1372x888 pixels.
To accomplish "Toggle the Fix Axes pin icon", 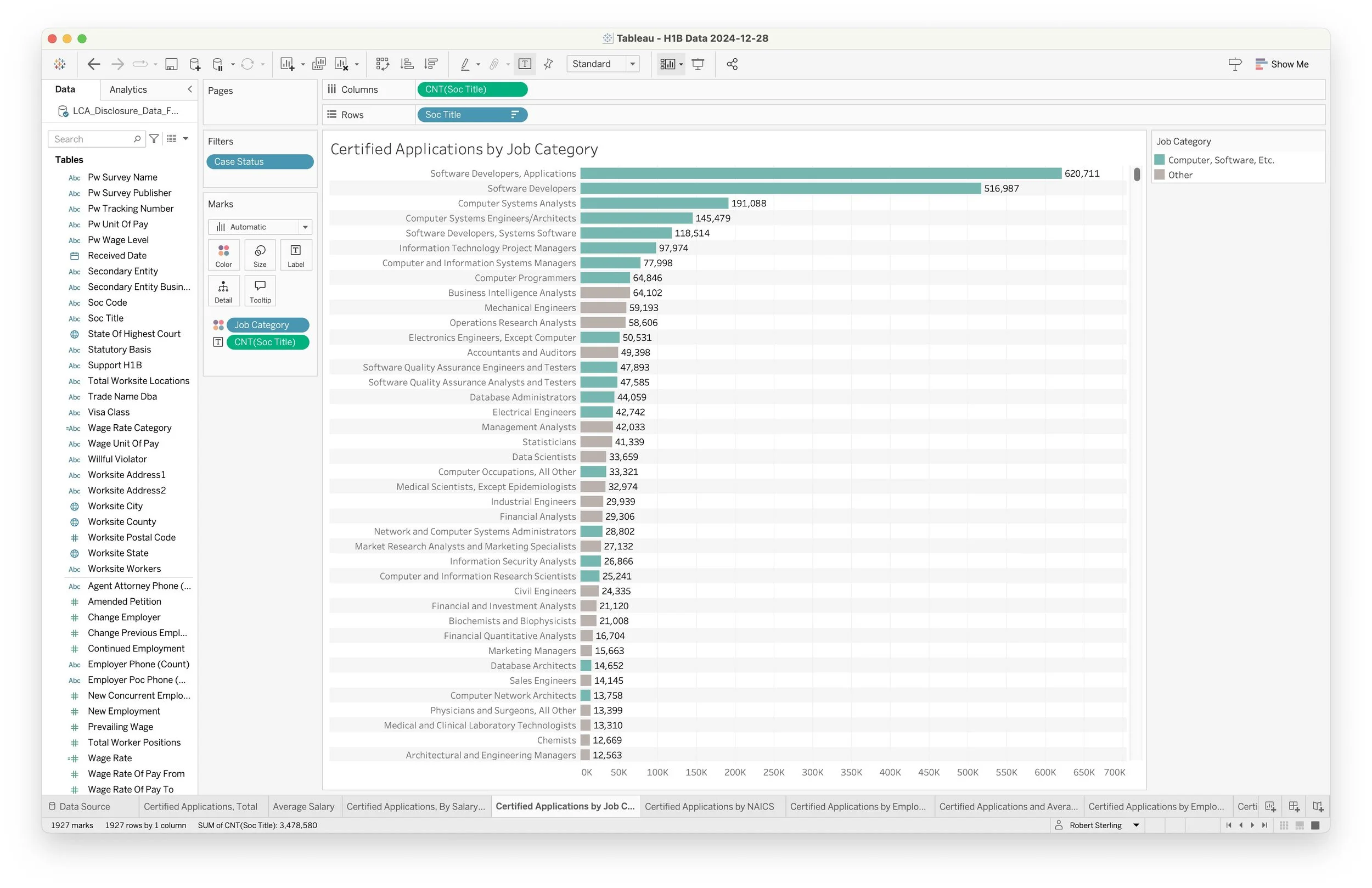I will click(x=549, y=64).
